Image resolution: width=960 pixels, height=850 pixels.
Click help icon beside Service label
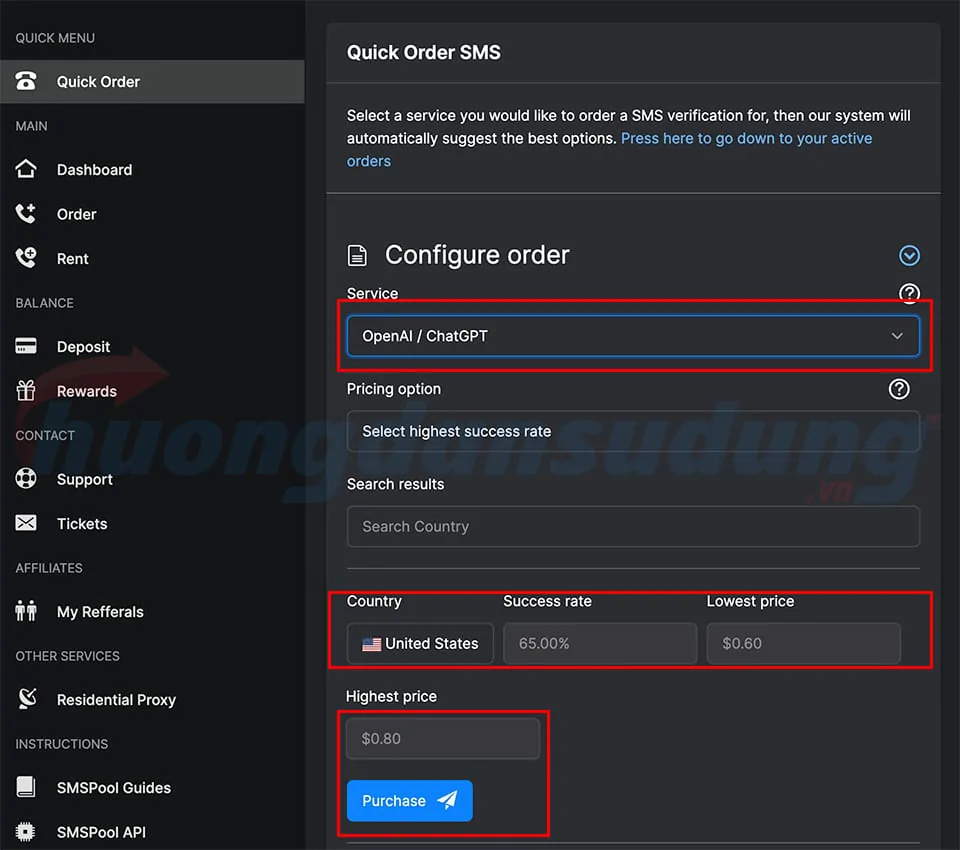pyautogui.click(x=908, y=293)
